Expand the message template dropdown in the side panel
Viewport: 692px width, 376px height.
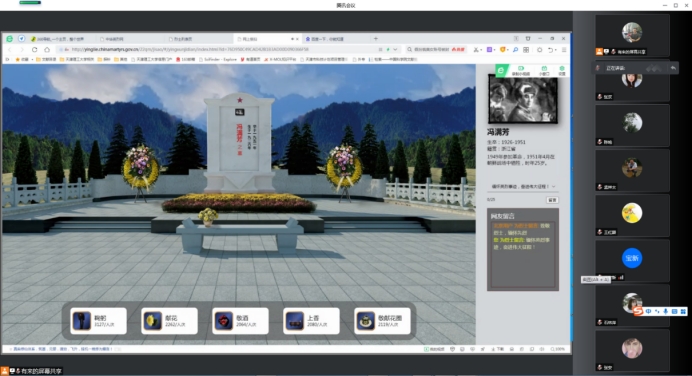523,186
